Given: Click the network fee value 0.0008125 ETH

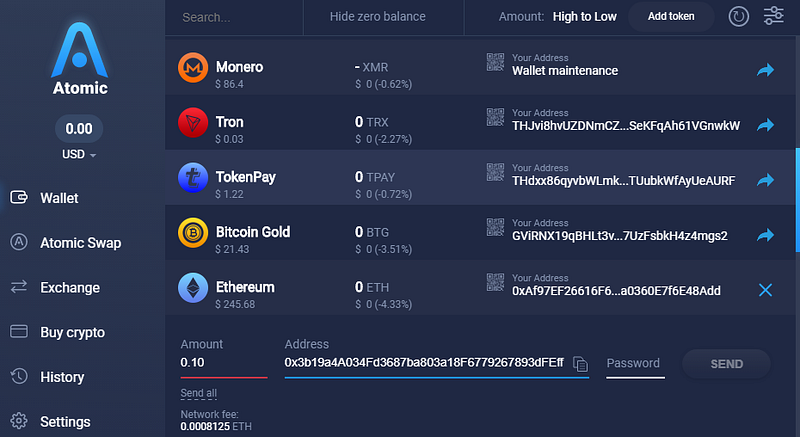Looking at the screenshot, I should coord(216,426).
